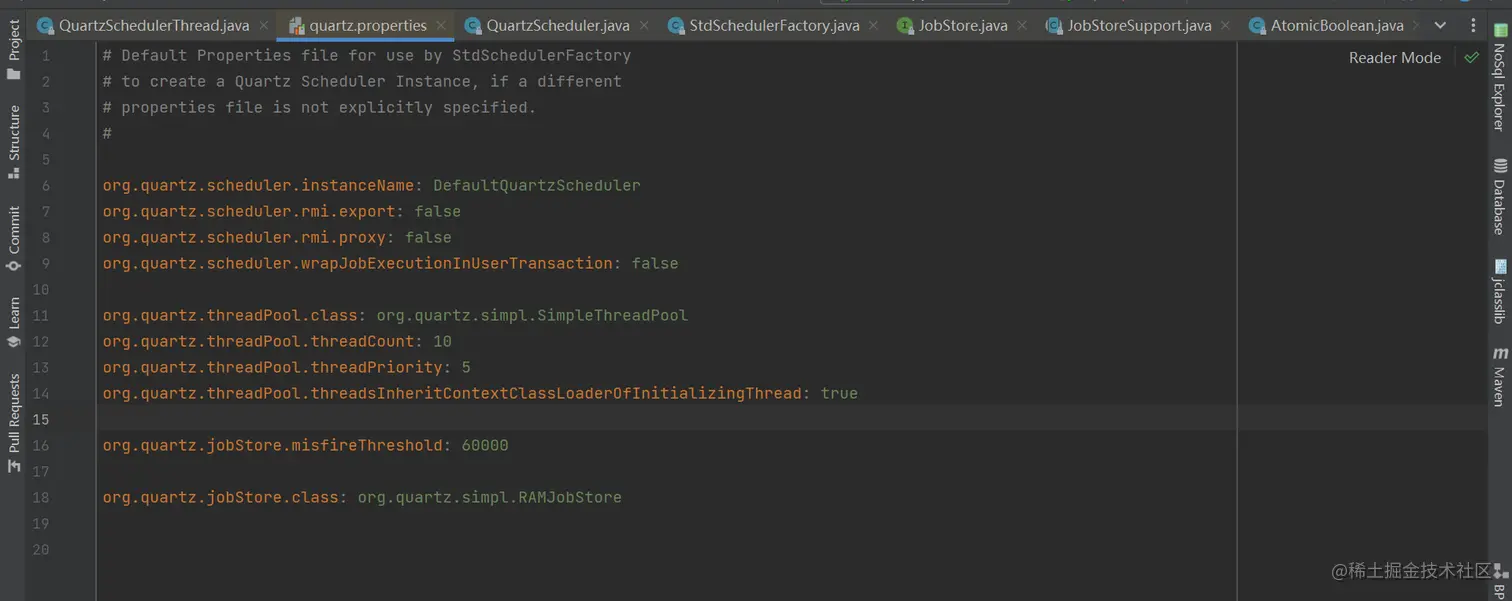Toggle Reader Mode
The height and width of the screenshot is (601, 1512).
(x=1394, y=58)
